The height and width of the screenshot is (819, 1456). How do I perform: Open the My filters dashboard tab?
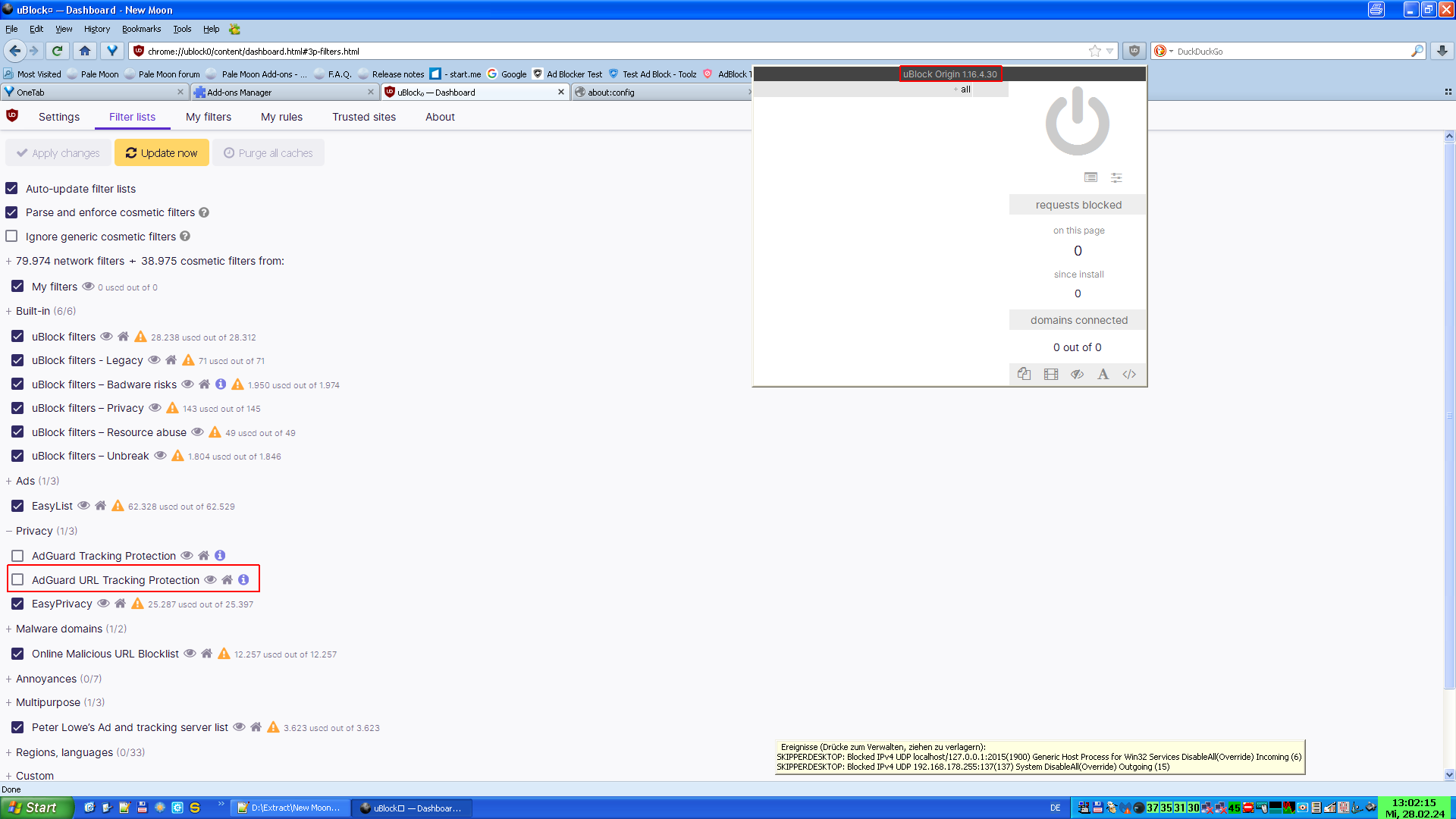point(209,117)
